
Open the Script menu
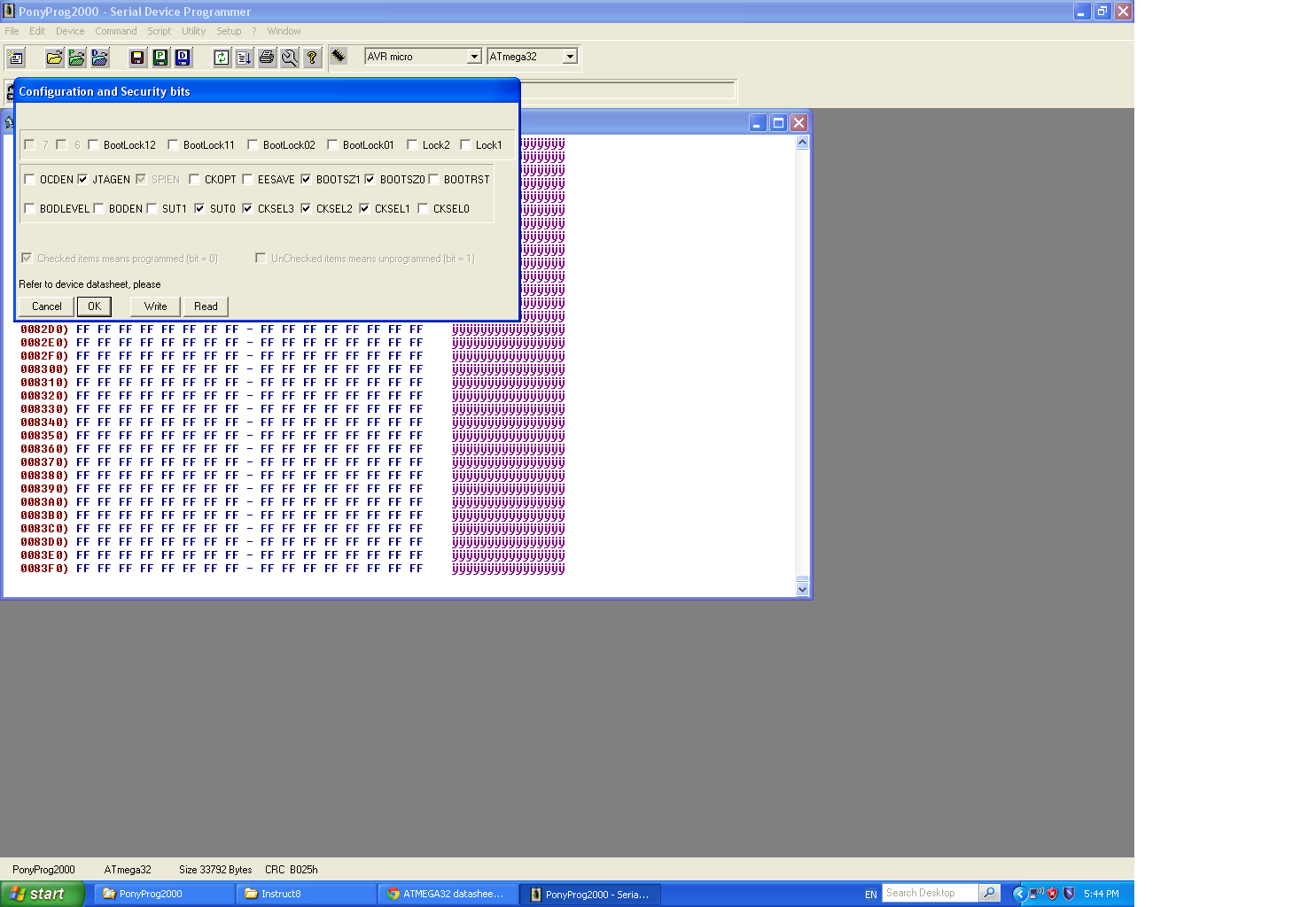[160, 31]
